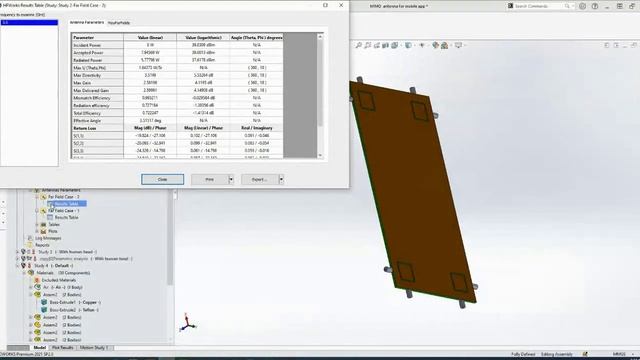640x360 pixels.
Task: Select Results Table under Far Field Case 1
Action: (66, 218)
